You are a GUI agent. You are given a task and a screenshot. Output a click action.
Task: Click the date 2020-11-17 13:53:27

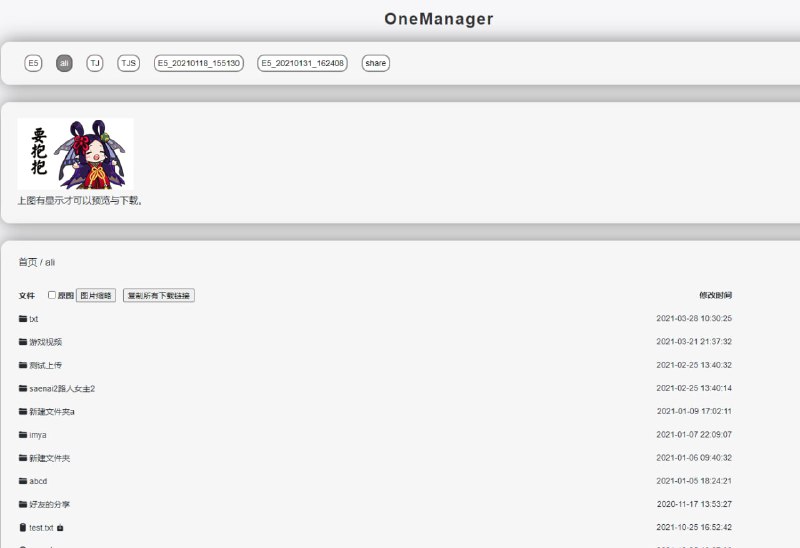pyautogui.click(x=694, y=504)
